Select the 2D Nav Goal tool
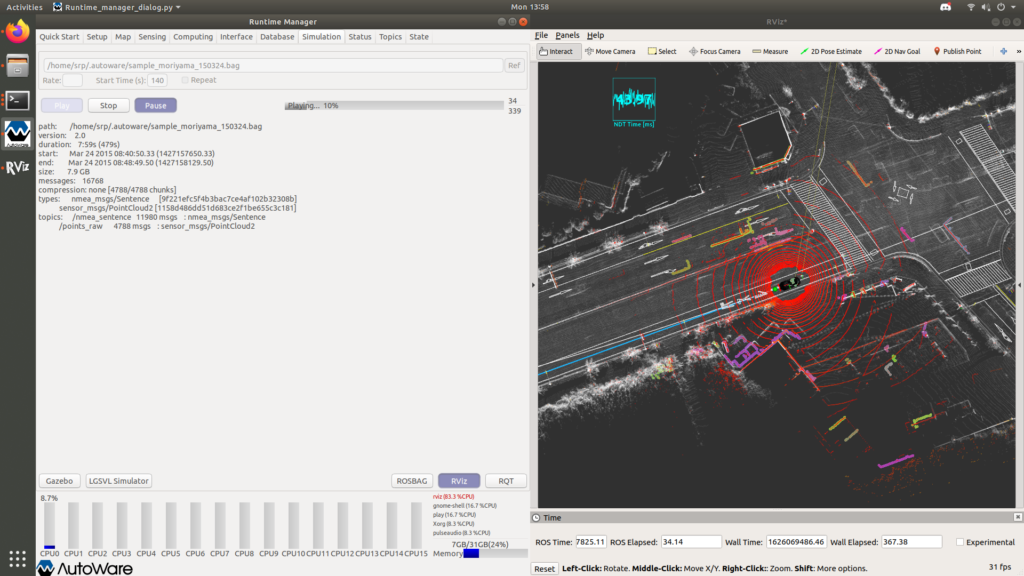The width and height of the screenshot is (1024, 576). pos(897,51)
